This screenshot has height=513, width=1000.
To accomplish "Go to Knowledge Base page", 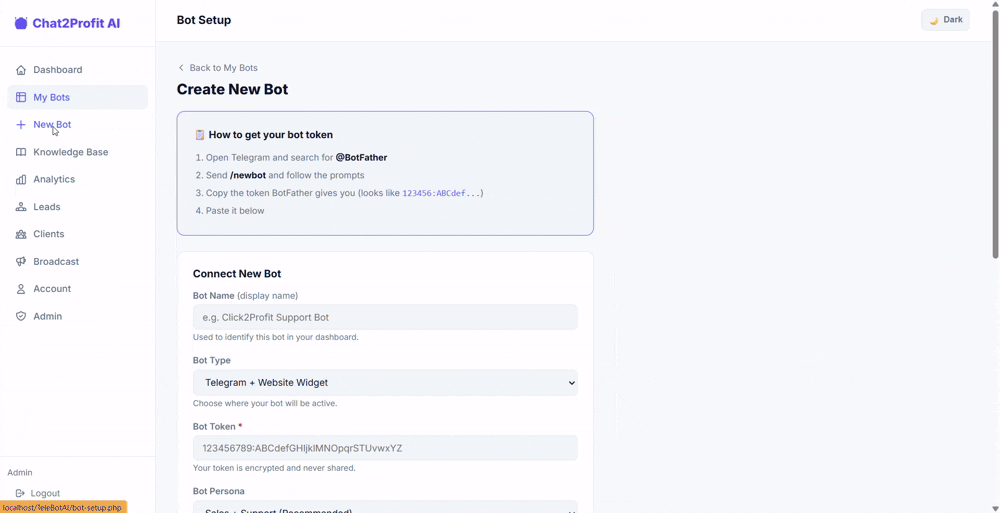I will [77, 152].
